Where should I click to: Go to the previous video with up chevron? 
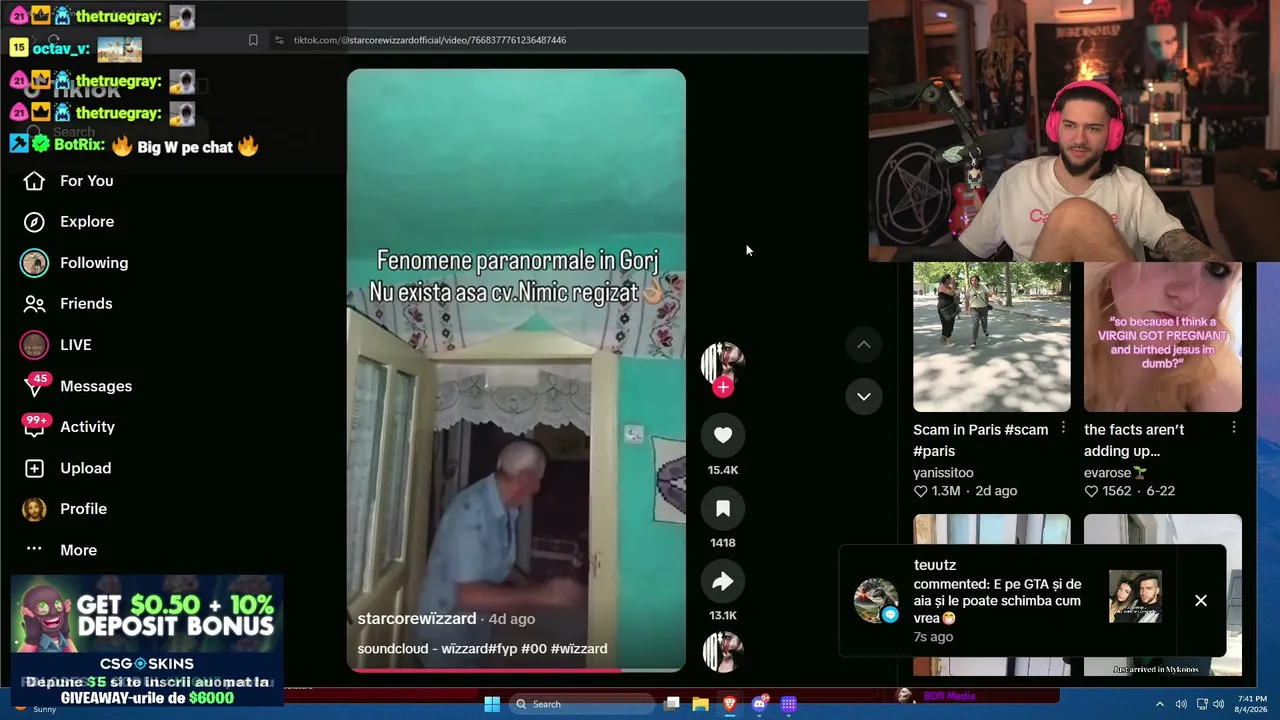[x=864, y=345]
